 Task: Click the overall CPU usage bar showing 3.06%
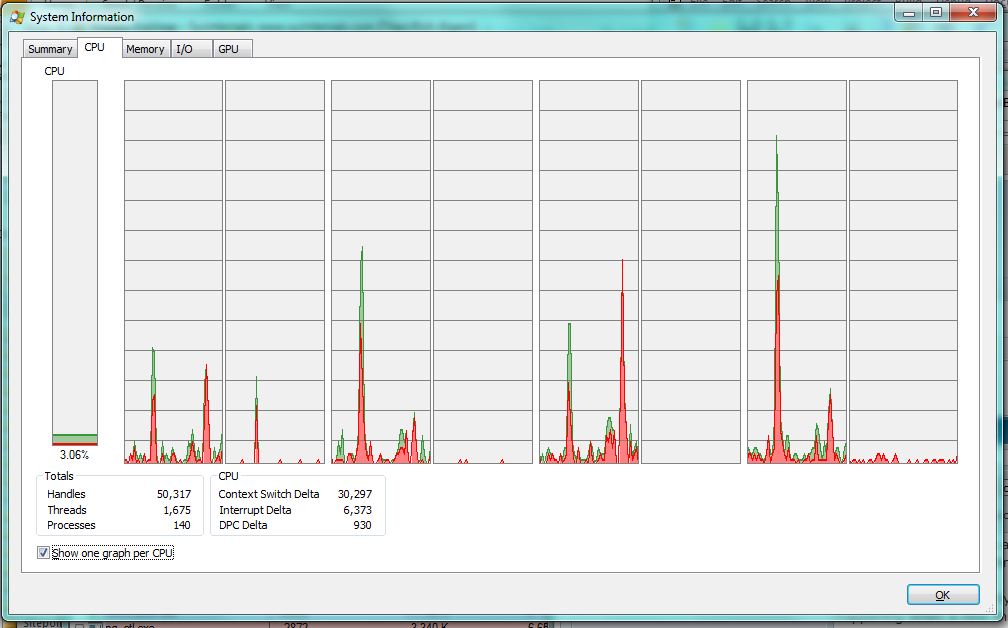pos(75,263)
